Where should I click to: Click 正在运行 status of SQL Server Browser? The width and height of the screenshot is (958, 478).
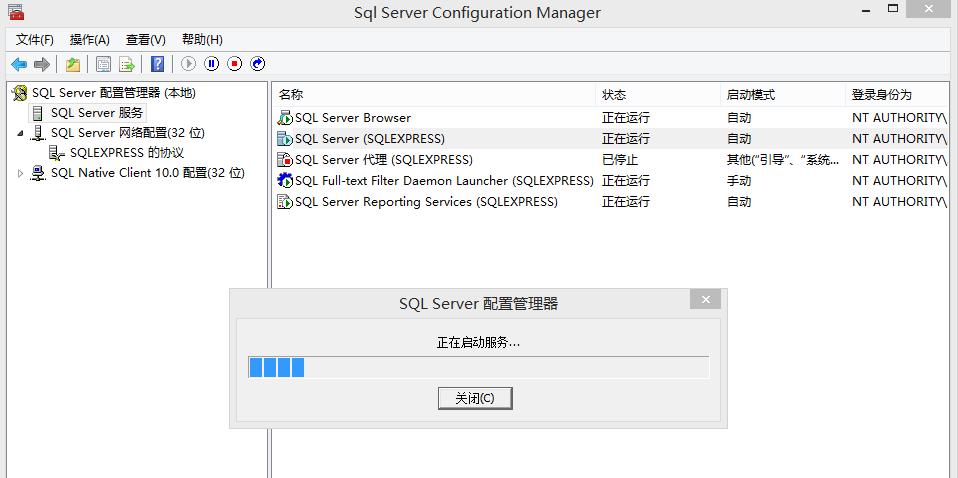tap(626, 118)
